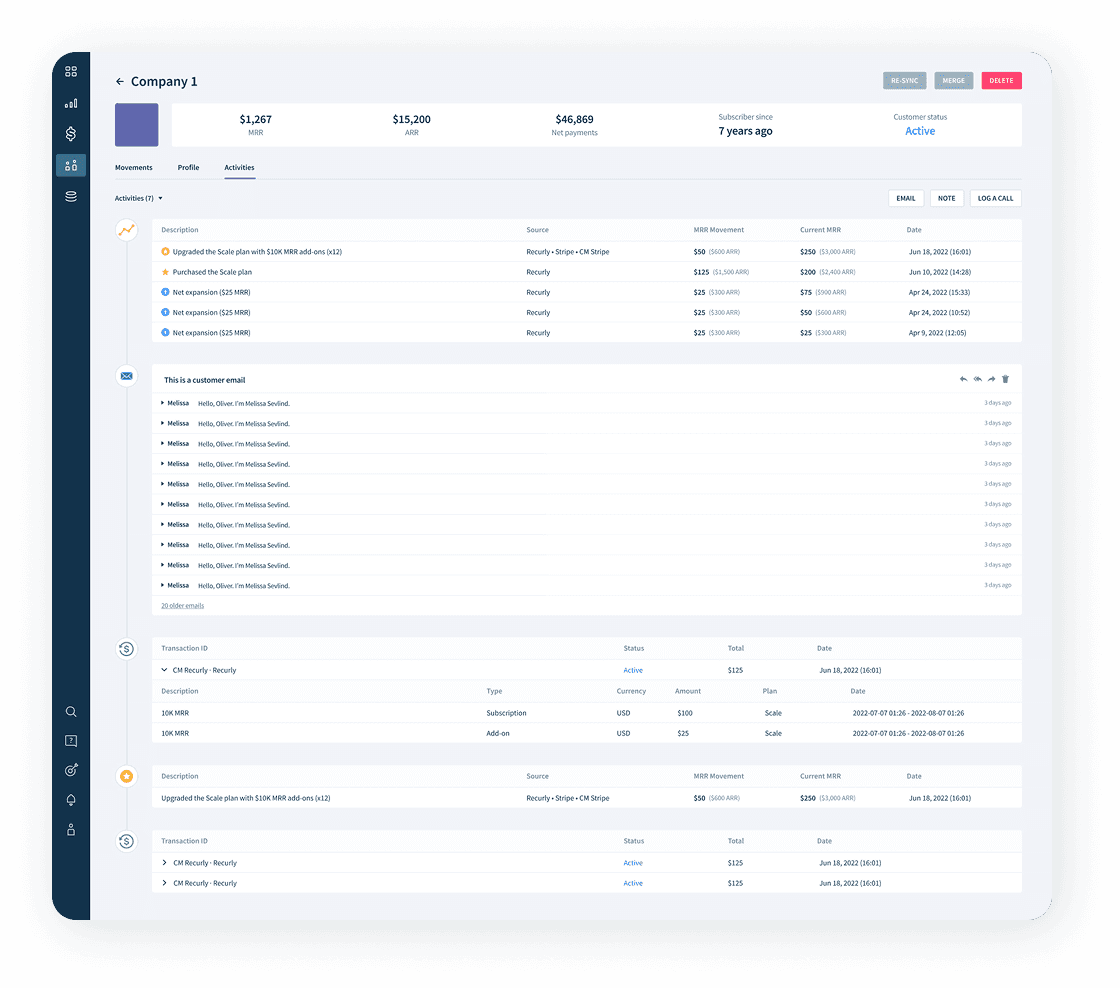Open the help question mark icon in sidebar

71,741
